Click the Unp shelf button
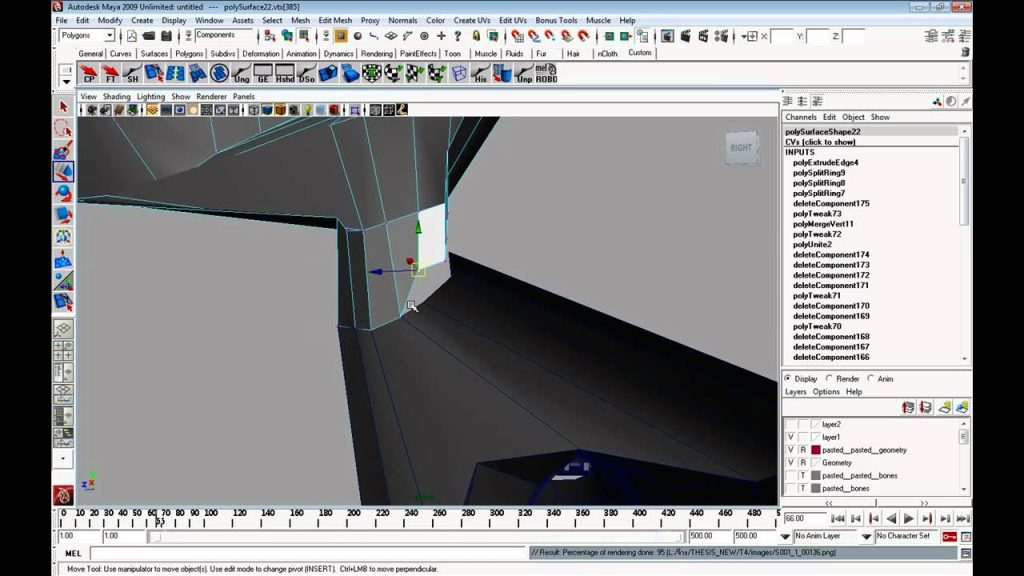The width and height of the screenshot is (1024, 576). coord(524,73)
